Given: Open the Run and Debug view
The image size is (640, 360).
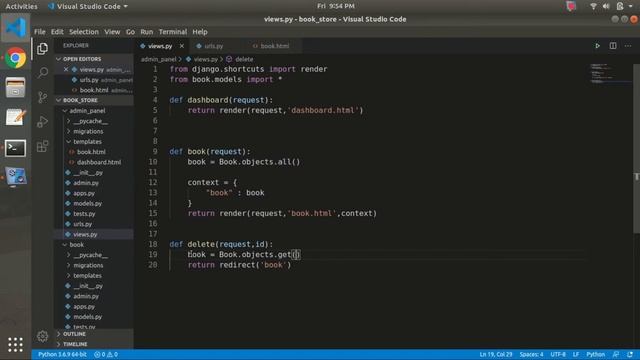Looking at the screenshot, I should point(42,122).
